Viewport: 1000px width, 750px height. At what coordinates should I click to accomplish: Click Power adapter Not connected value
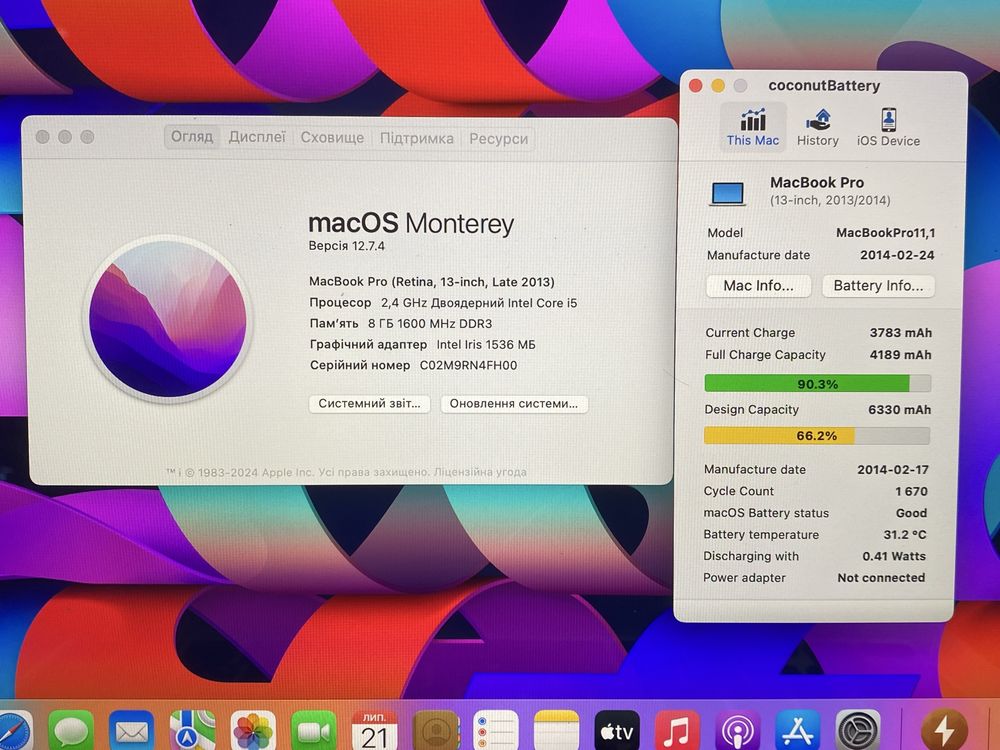click(x=881, y=578)
